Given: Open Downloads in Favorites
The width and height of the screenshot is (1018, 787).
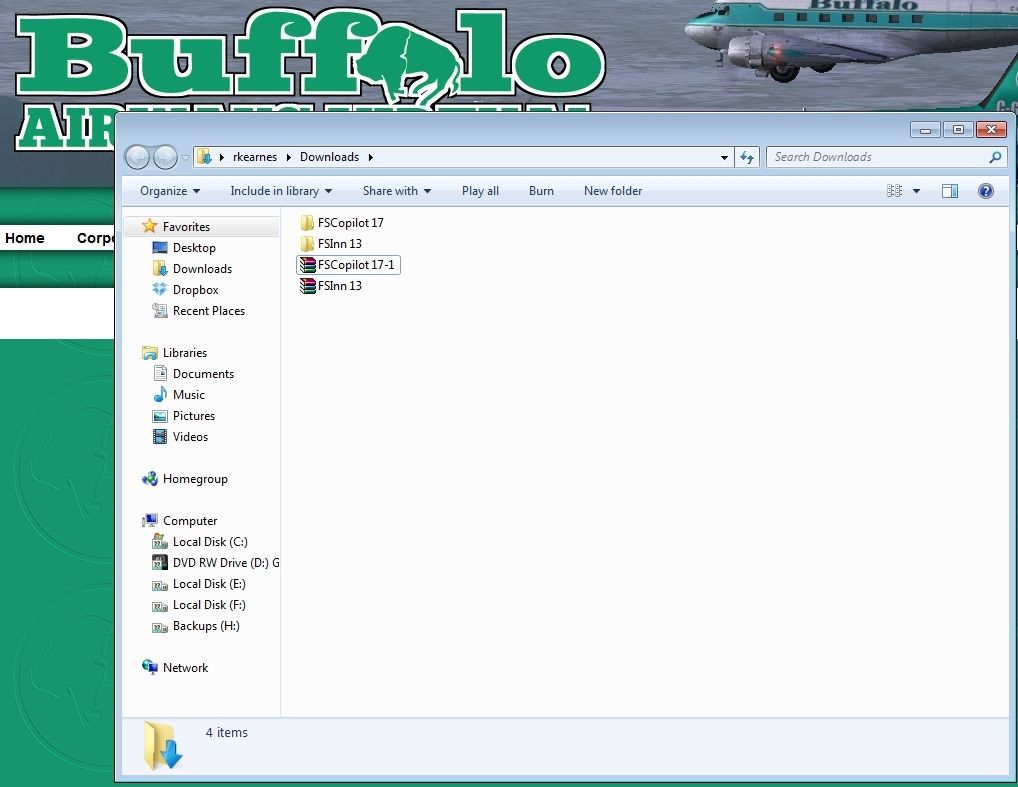Looking at the screenshot, I should point(202,269).
